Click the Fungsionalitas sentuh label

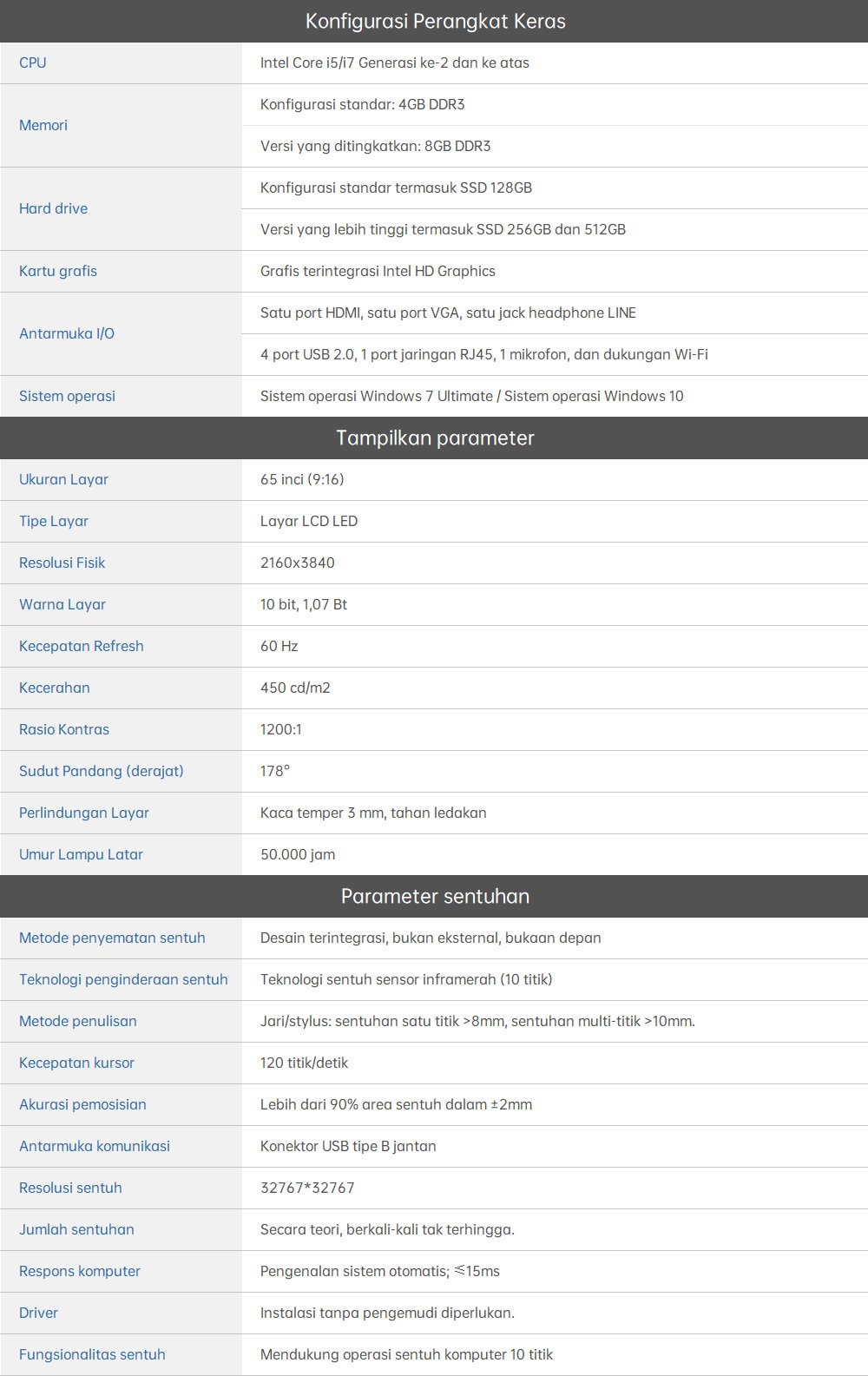click(x=92, y=1354)
